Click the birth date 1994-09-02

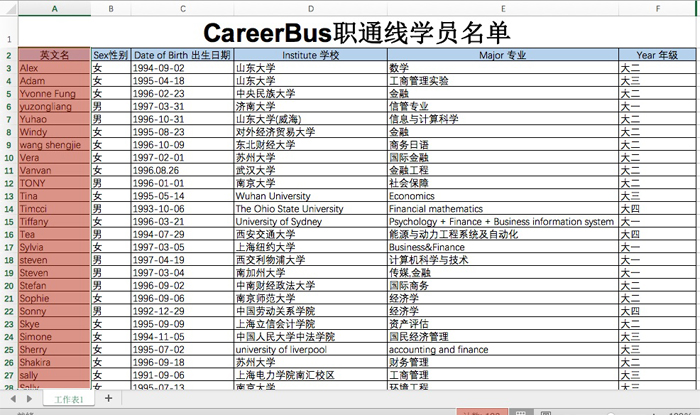click(183, 68)
